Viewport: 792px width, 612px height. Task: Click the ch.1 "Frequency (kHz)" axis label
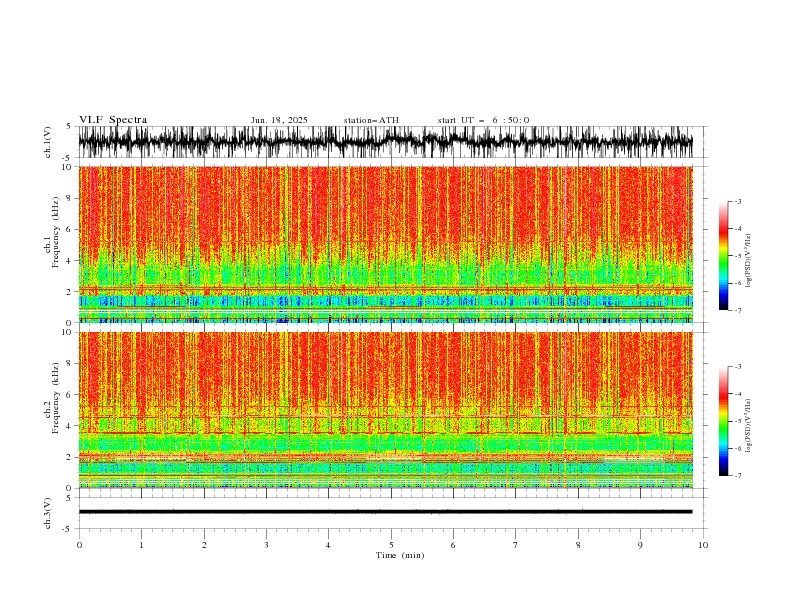[56, 233]
